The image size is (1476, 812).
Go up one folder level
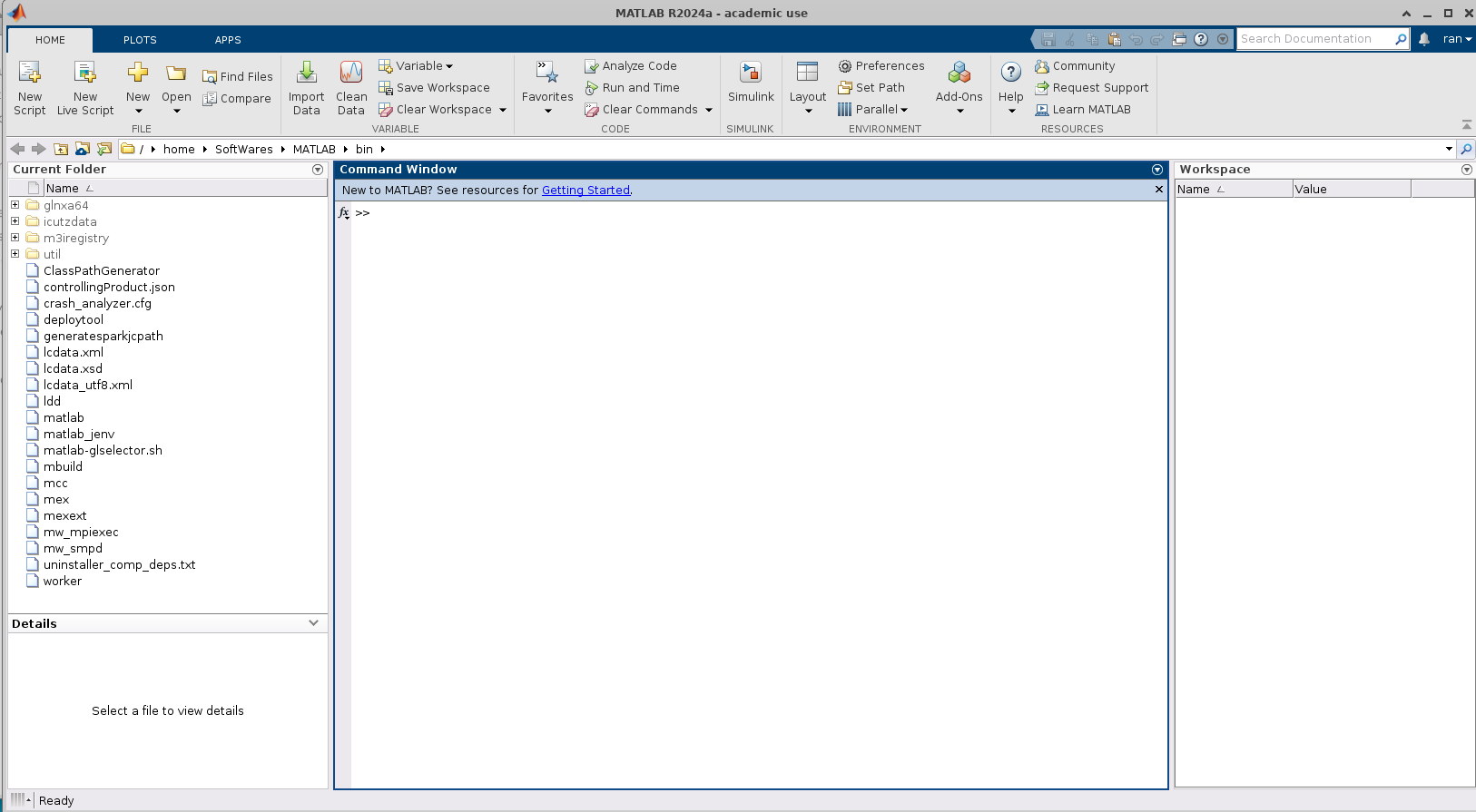(61, 149)
